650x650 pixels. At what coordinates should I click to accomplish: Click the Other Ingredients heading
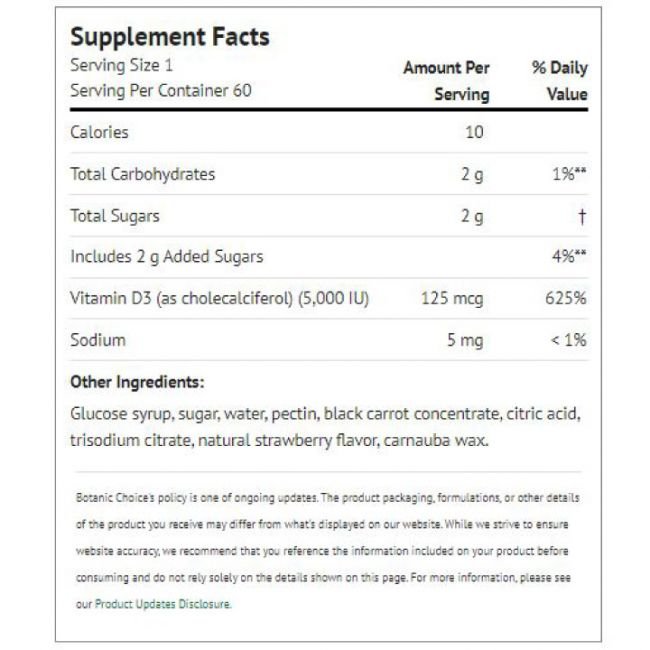137,382
